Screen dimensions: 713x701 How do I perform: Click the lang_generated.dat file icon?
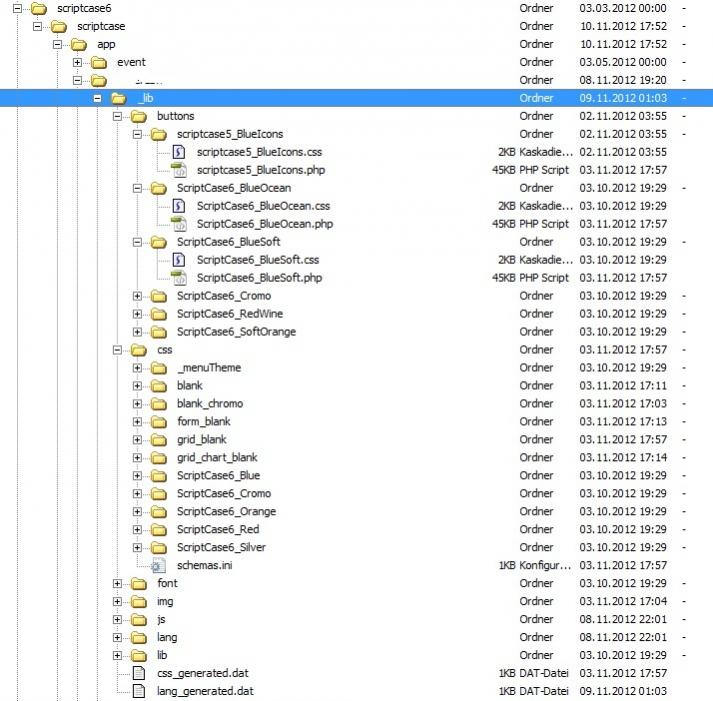click(139, 691)
